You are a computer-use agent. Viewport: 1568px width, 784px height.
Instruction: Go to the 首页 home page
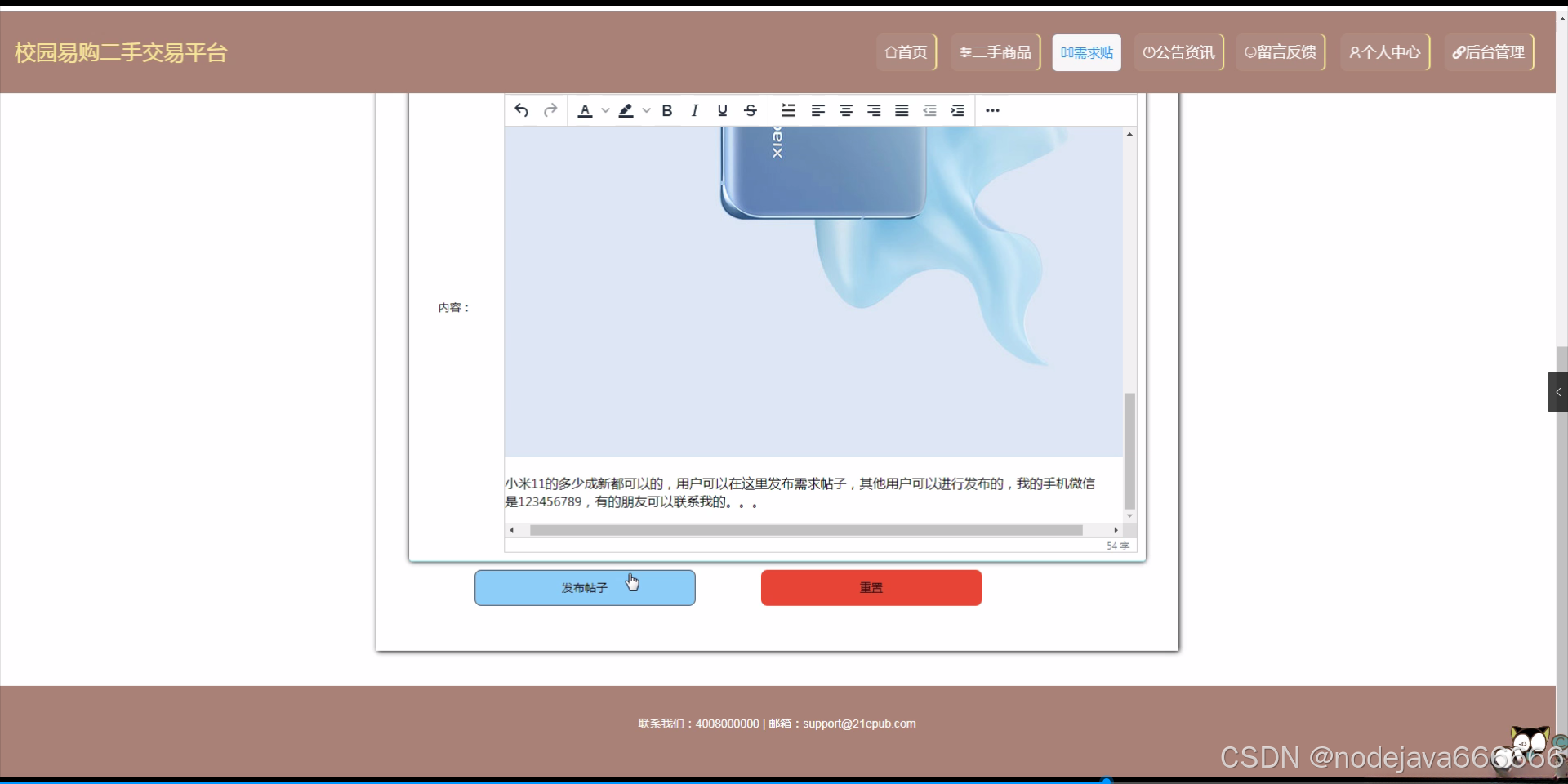[x=906, y=52]
